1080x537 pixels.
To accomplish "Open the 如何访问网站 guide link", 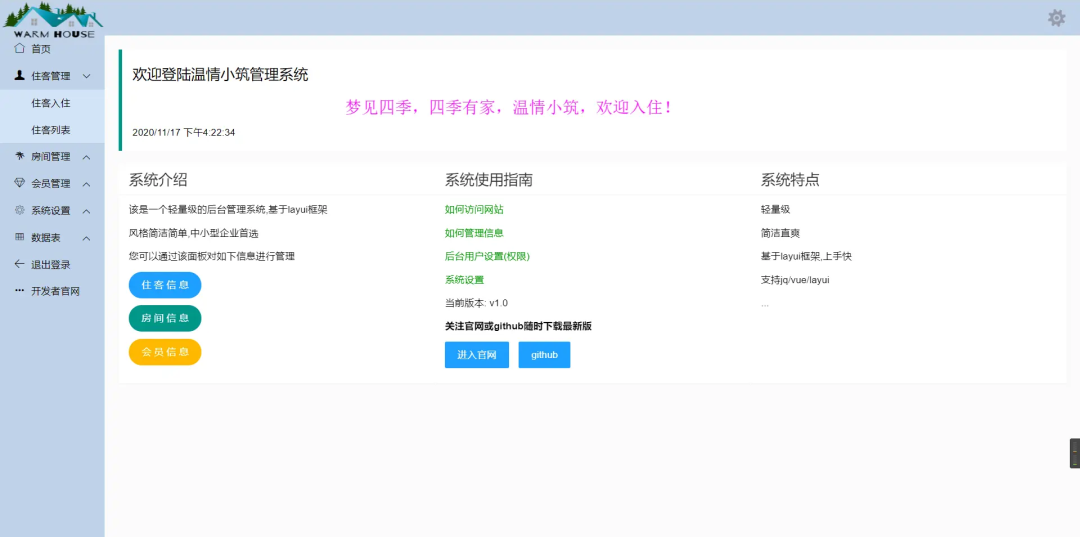I will (474, 210).
